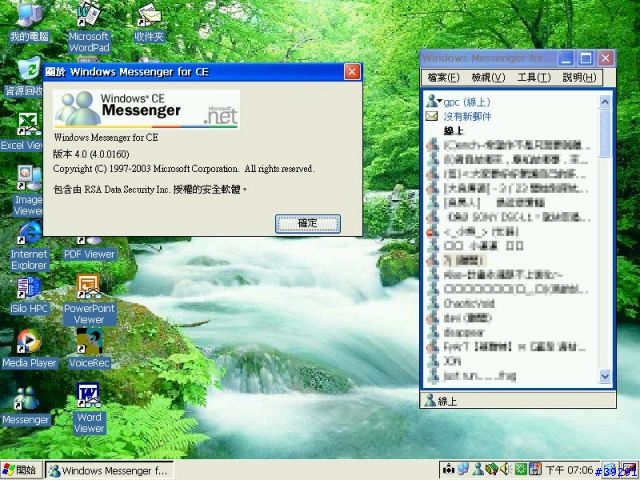The image size is (640, 480).
Task: Open the Microsoft WordPad desktop icon
Action: click(89, 27)
